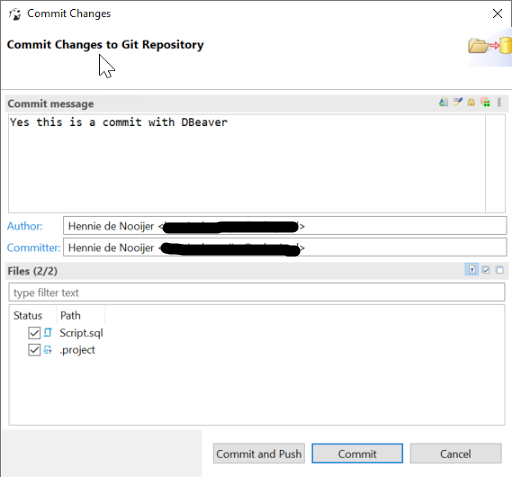Sort files by the Status column header
512x477 pixels.
28,315
